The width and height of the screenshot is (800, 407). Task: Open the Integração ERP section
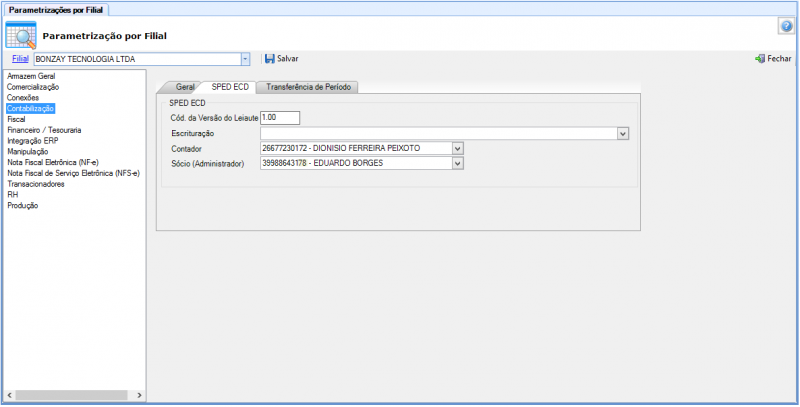(x=32, y=141)
